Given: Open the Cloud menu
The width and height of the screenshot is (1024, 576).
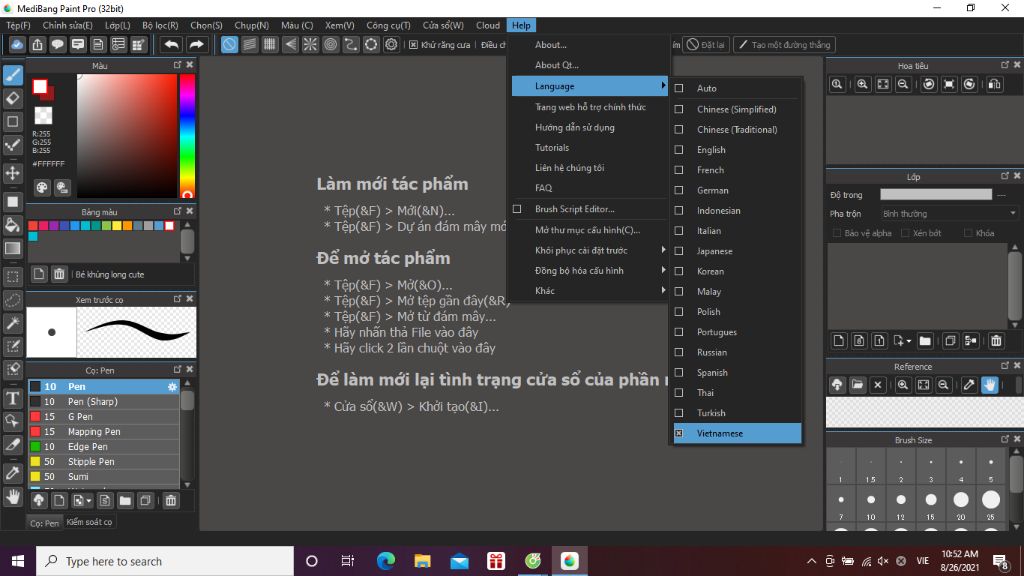Looking at the screenshot, I should (488, 25).
